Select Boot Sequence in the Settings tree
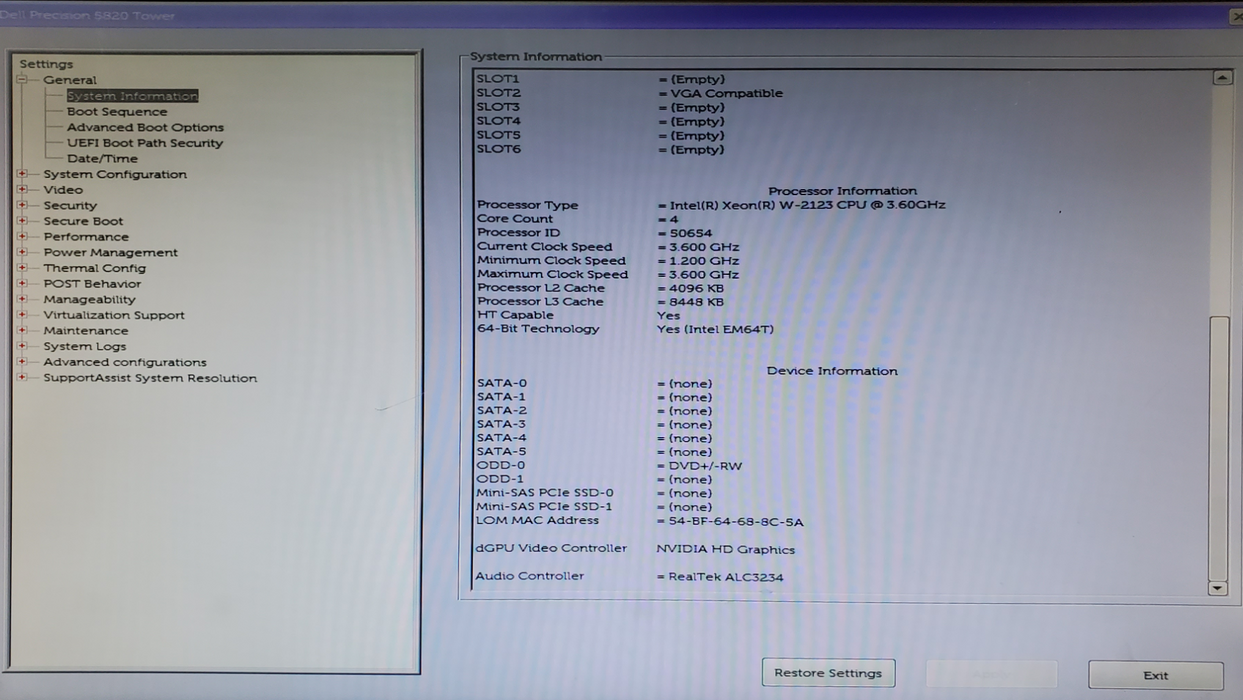Viewport: 1243px width, 700px height. [x=117, y=111]
